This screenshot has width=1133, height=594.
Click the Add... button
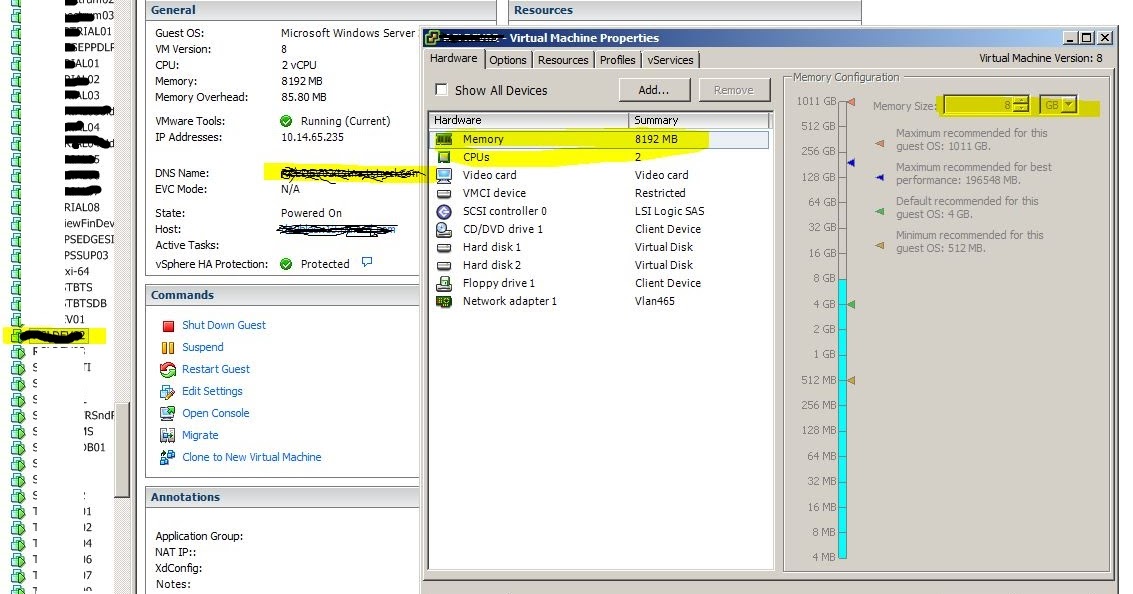point(654,90)
